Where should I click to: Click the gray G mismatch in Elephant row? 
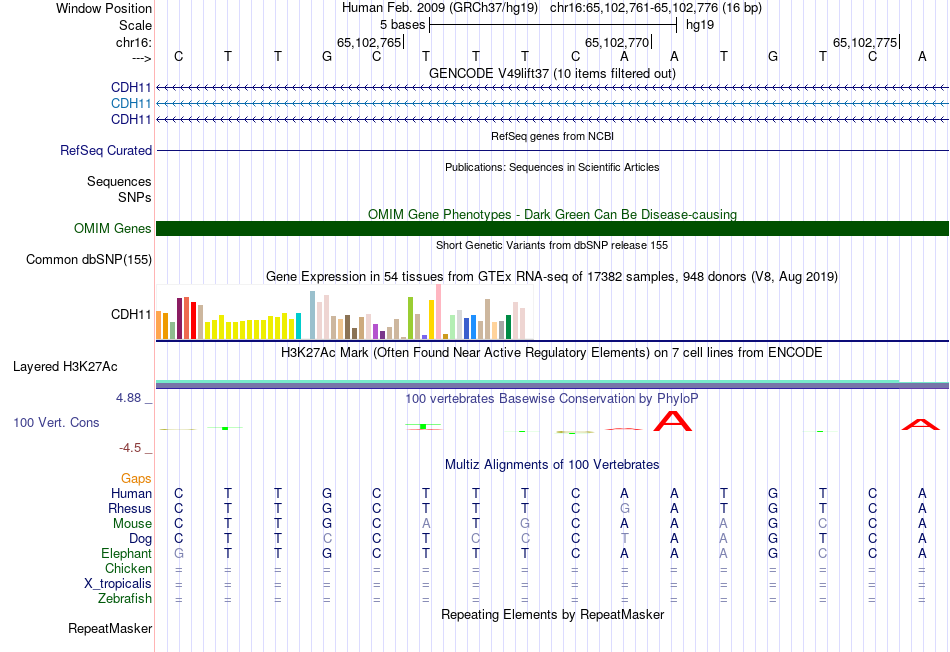click(x=178, y=553)
